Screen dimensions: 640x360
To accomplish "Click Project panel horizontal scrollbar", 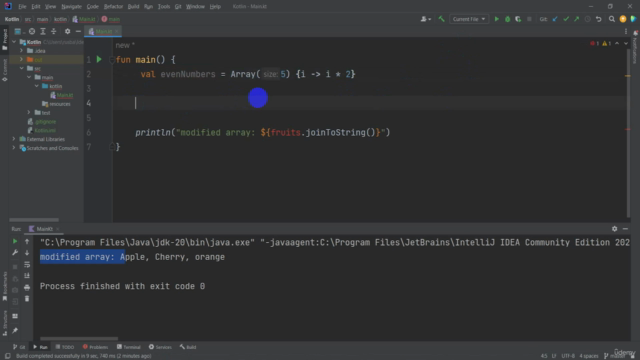I will click(34, 220).
